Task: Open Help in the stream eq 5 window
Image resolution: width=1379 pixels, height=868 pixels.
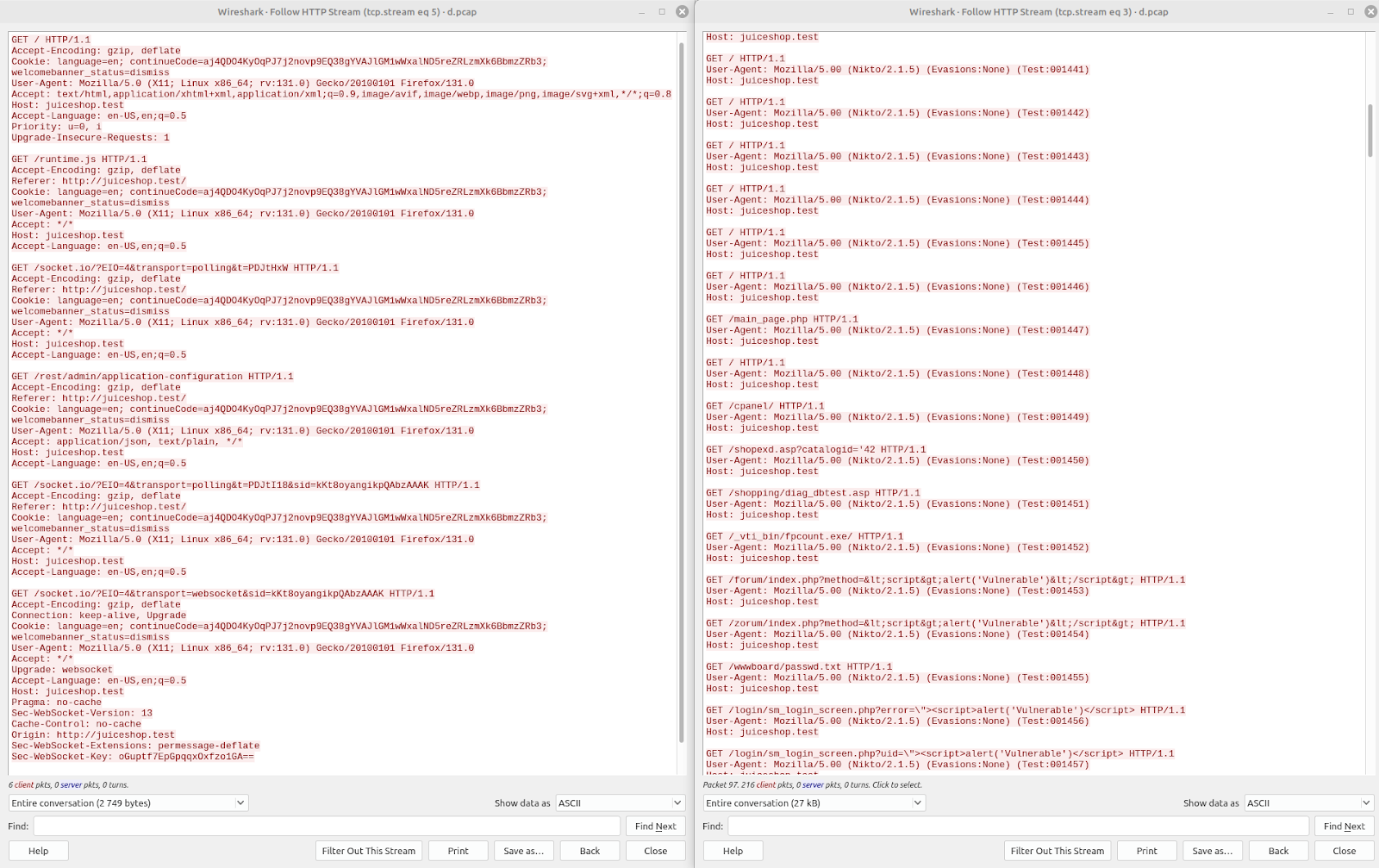Action: [39, 851]
